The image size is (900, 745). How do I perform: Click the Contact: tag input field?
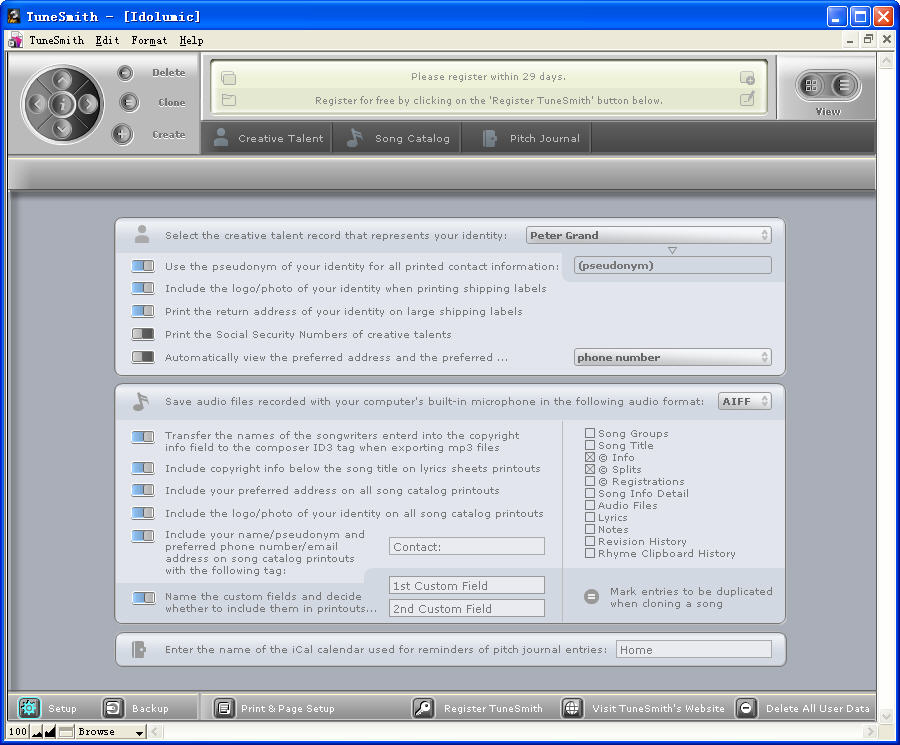click(467, 546)
